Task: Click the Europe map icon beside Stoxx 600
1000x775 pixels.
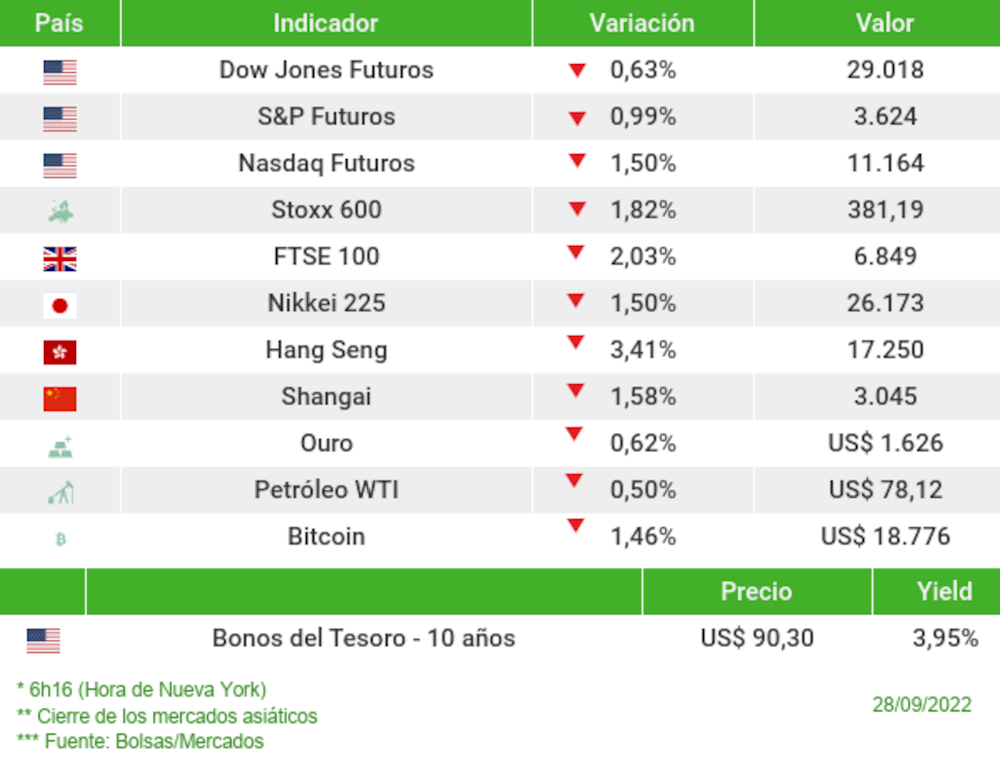Action: (60, 211)
